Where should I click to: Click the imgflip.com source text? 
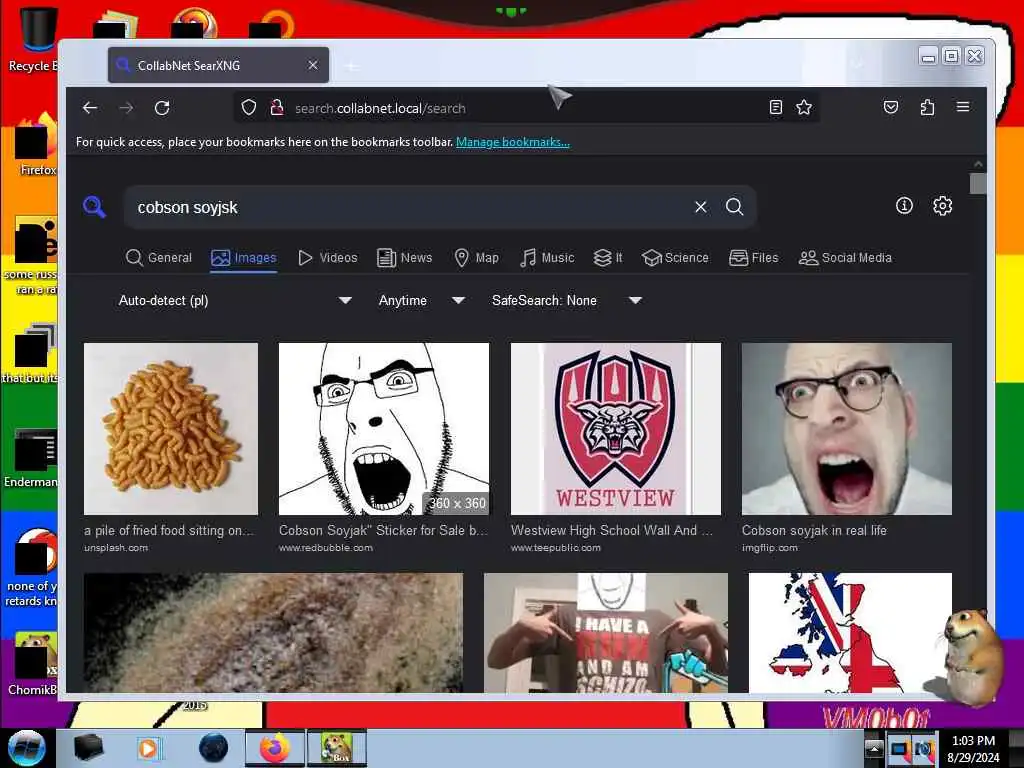point(770,548)
